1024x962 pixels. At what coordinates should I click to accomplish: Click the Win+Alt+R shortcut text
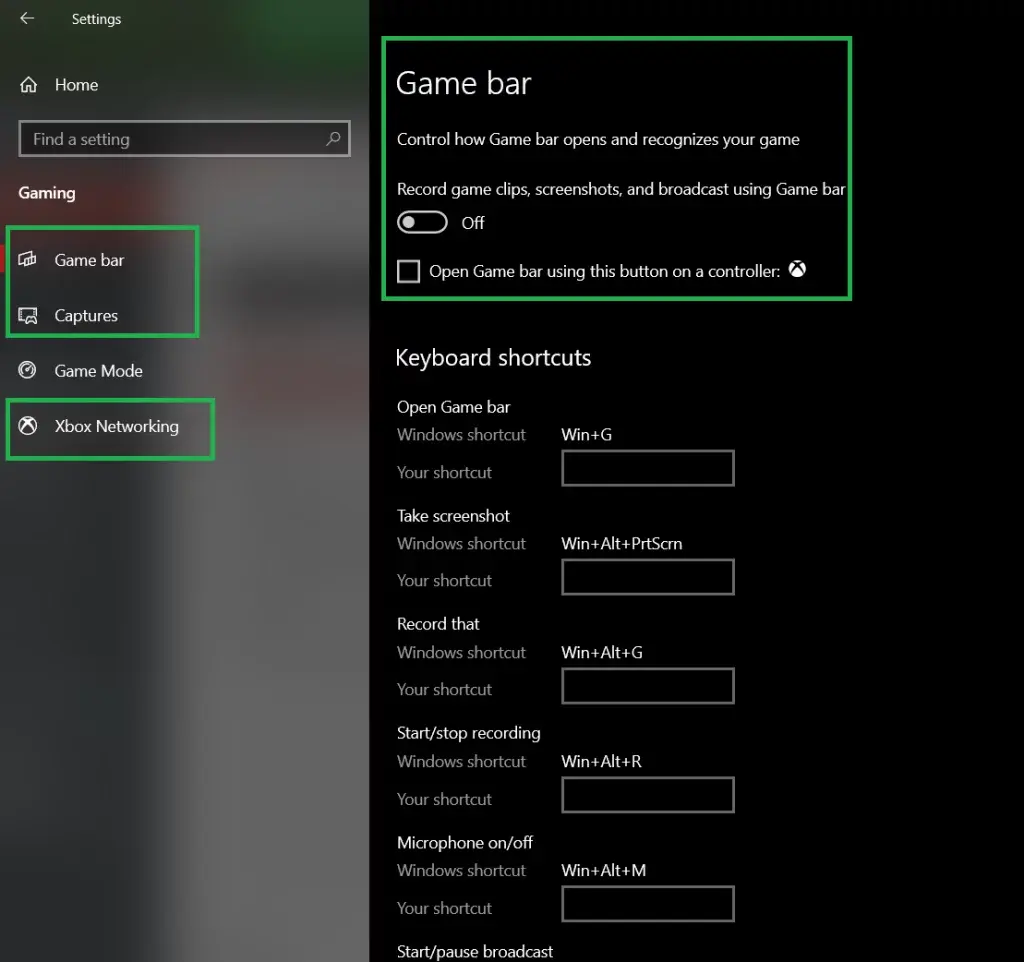click(601, 762)
